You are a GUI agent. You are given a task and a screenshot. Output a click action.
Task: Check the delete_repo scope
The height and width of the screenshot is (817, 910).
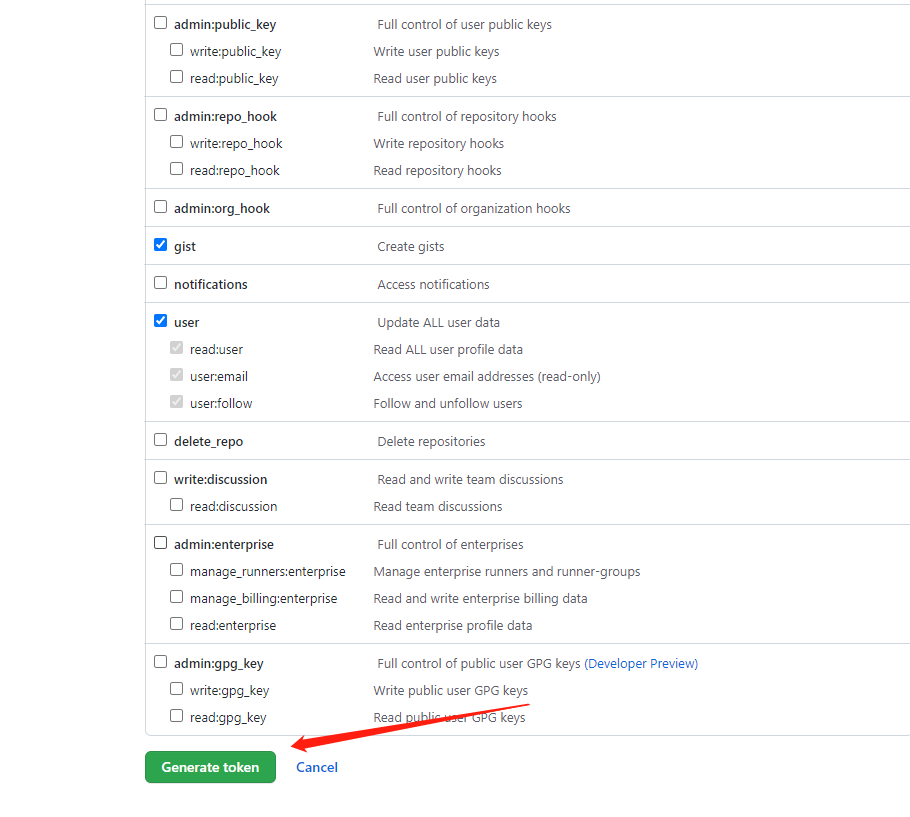160,439
